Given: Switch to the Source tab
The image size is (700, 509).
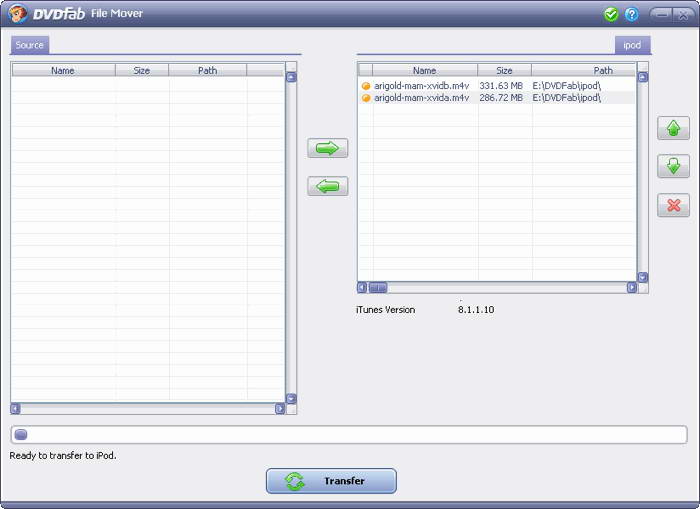Looking at the screenshot, I should (x=29, y=45).
